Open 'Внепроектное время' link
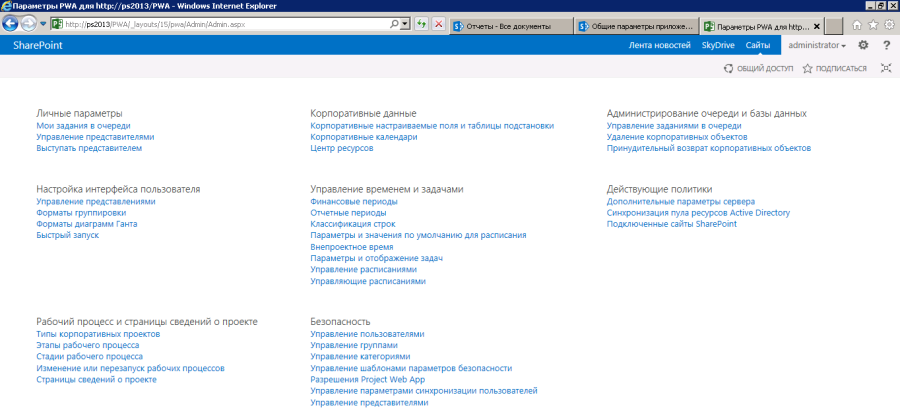 click(352, 247)
